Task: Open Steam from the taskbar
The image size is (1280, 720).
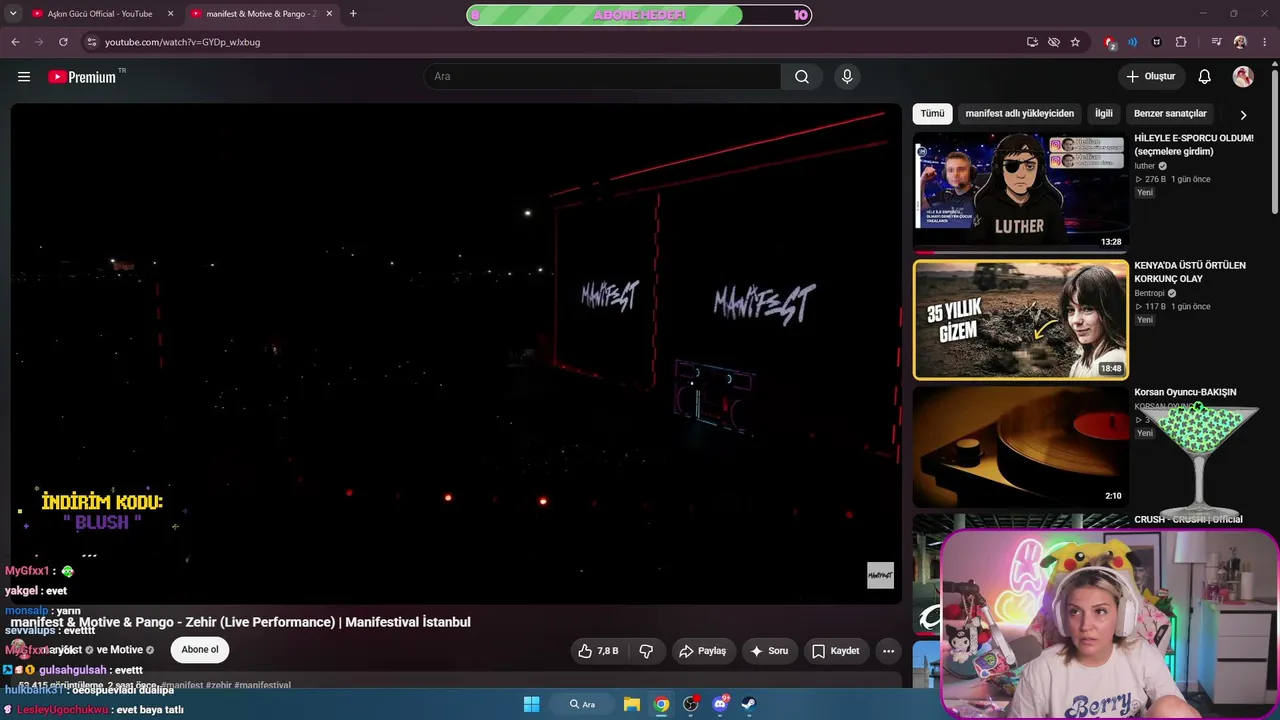Action: pyautogui.click(x=749, y=704)
